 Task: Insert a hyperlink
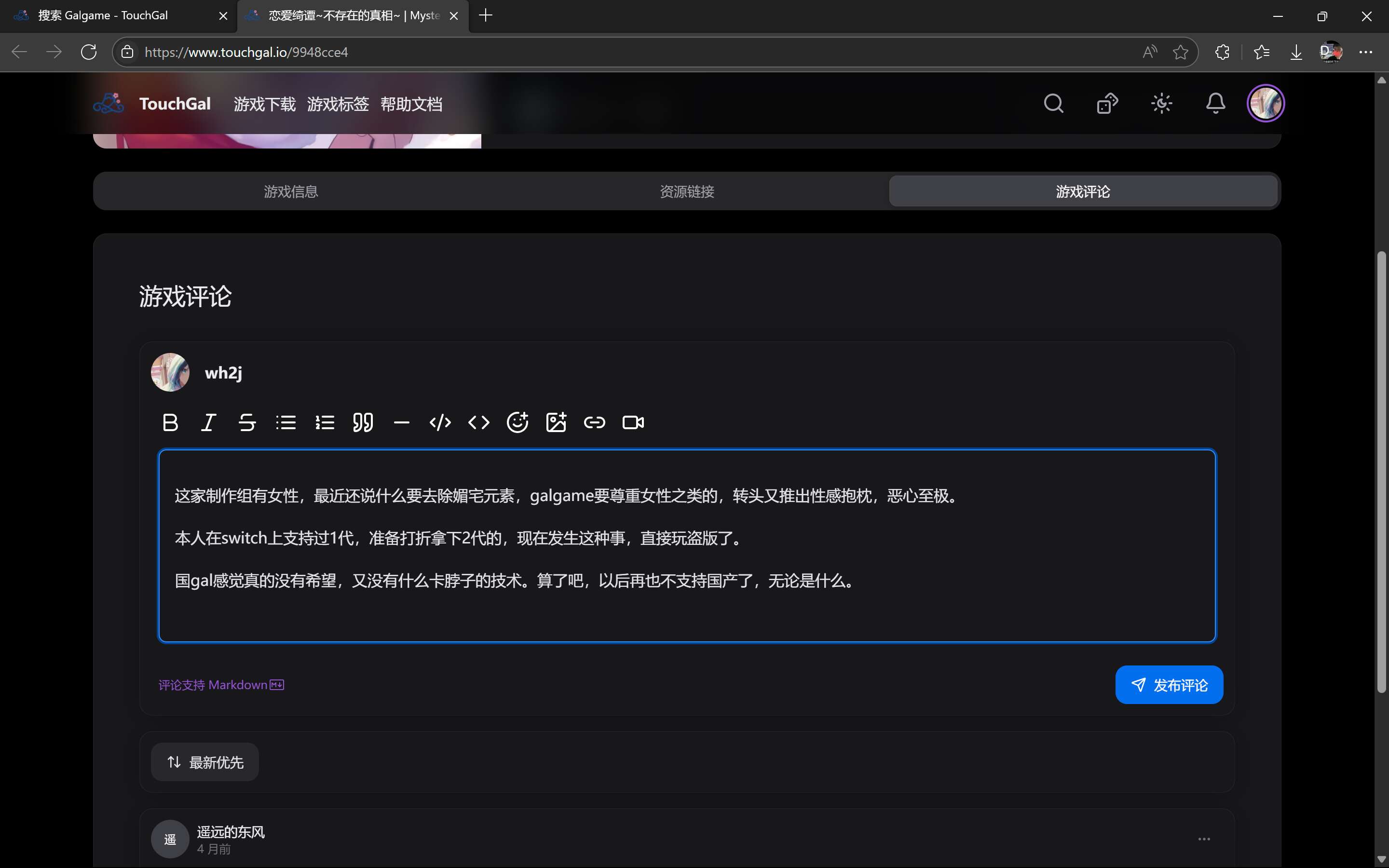595,422
